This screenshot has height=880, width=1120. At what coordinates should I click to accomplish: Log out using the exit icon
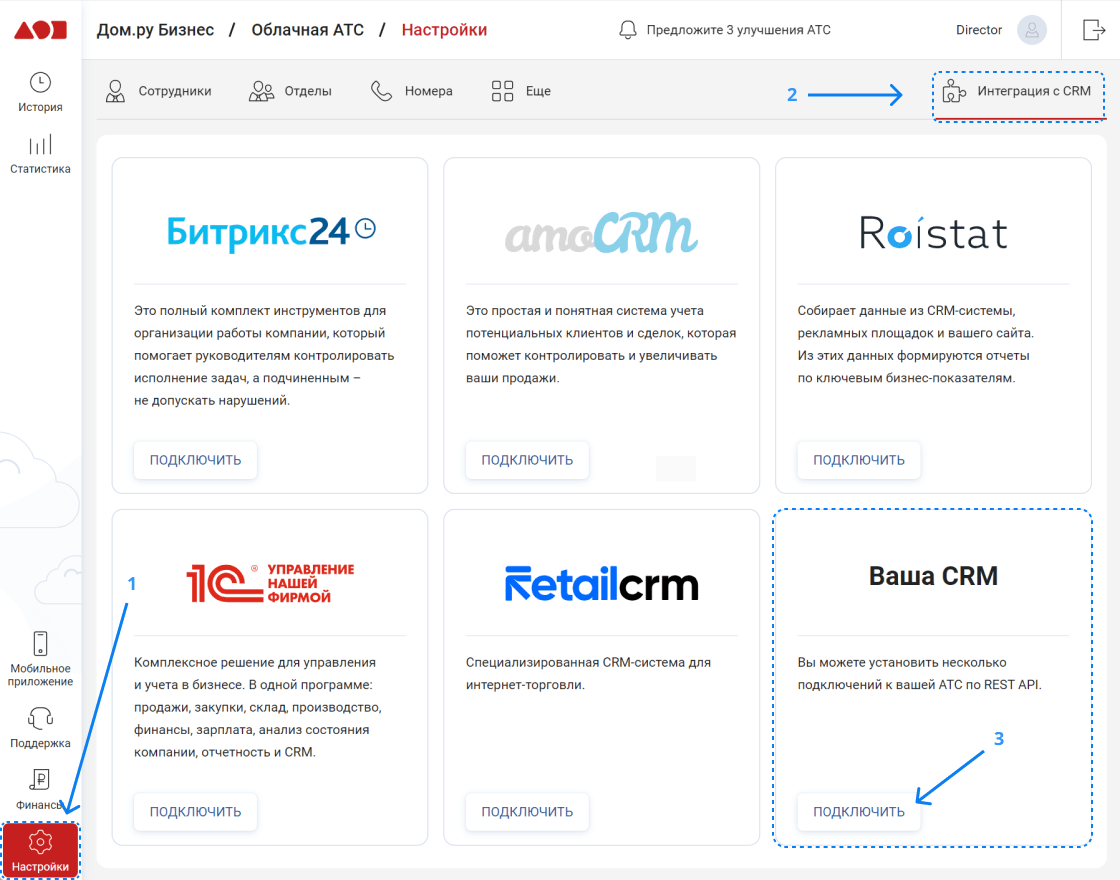coord(1092,29)
